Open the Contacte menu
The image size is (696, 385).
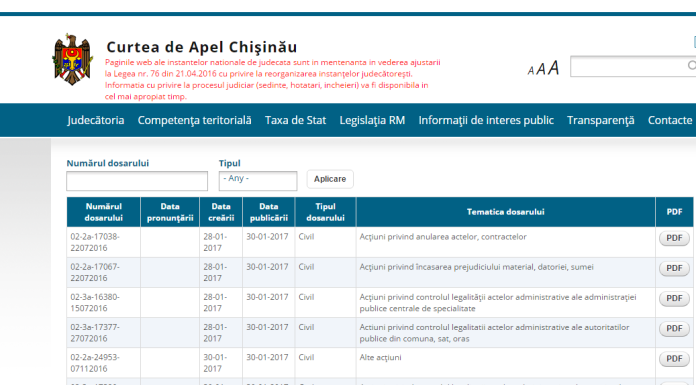[670, 120]
